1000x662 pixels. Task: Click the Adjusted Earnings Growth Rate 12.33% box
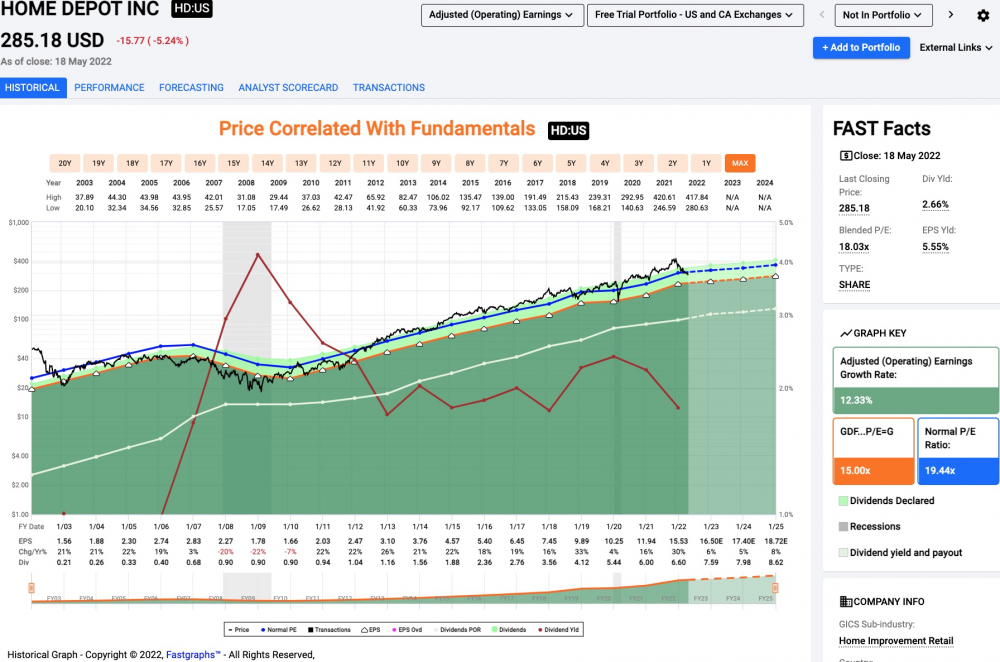(x=916, y=381)
